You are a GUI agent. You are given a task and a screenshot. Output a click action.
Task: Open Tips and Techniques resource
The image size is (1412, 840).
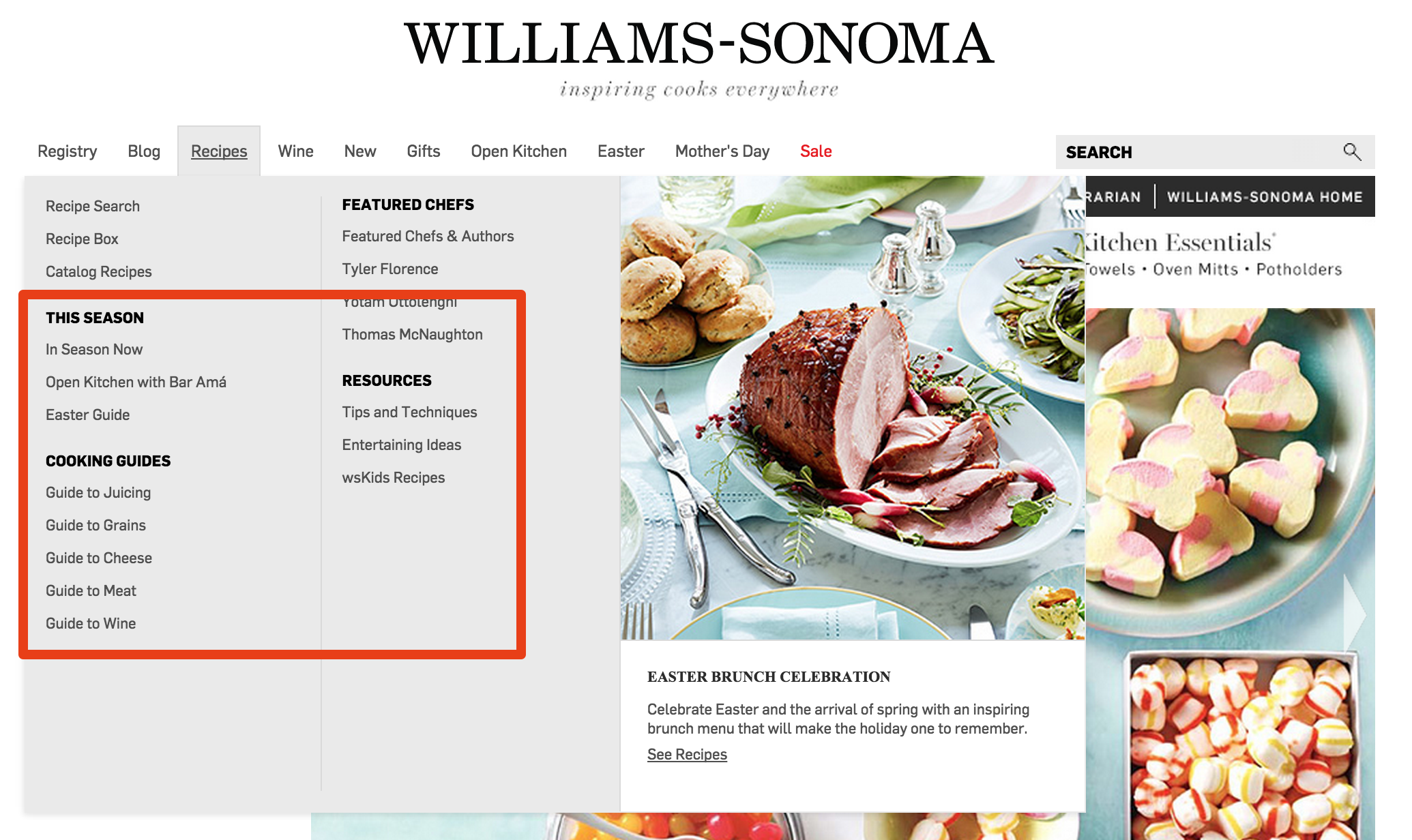click(409, 412)
